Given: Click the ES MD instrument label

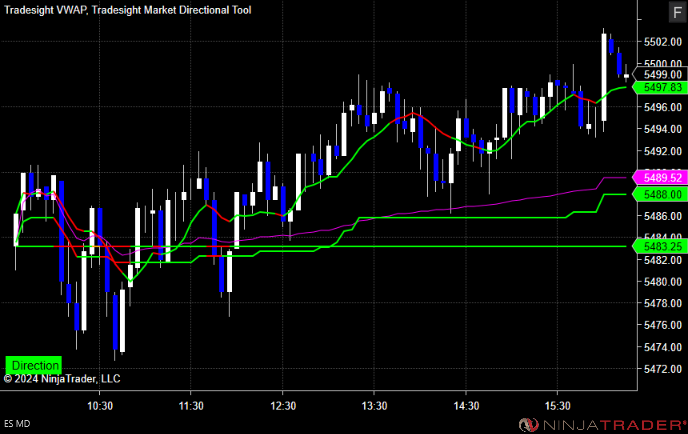Looking at the screenshot, I should [x=17, y=424].
